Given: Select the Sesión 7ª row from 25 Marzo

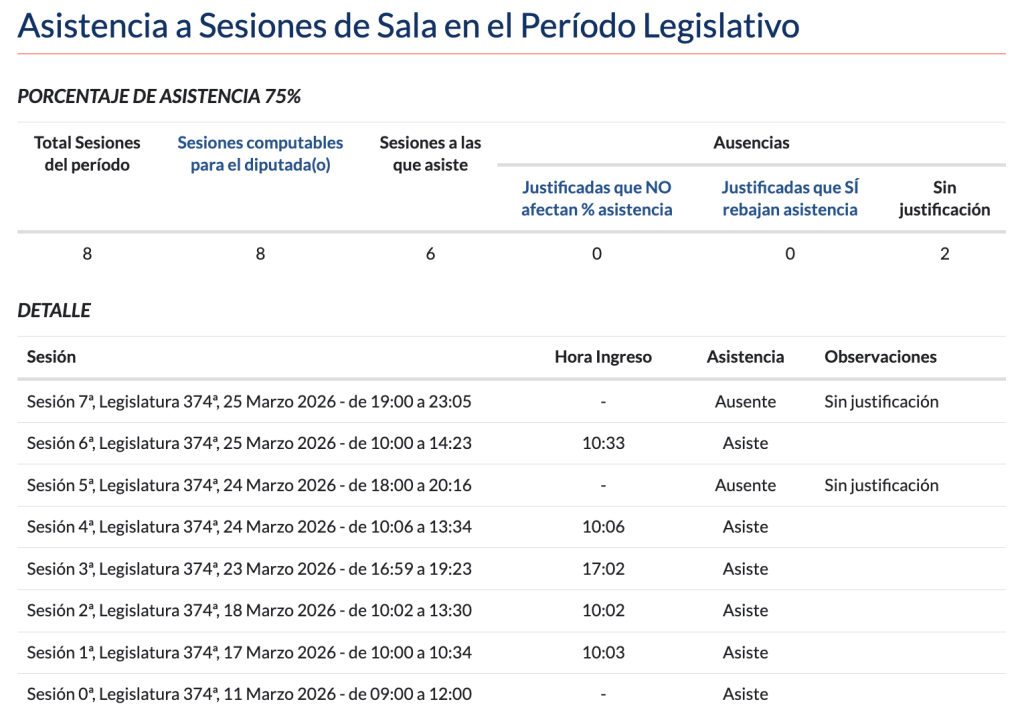Looking at the screenshot, I should 249,402.
